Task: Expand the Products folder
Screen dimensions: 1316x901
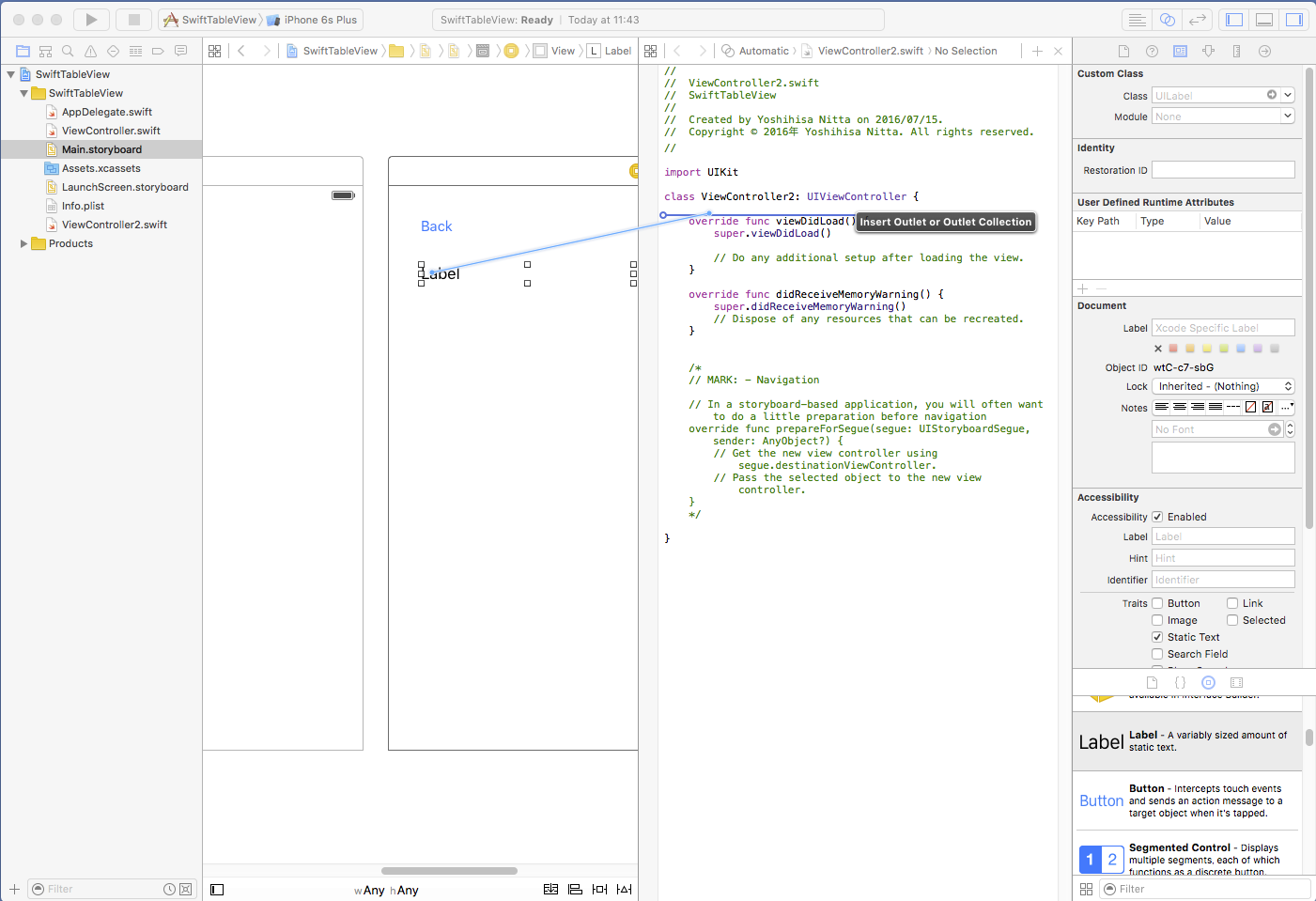Action: (x=23, y=243)
